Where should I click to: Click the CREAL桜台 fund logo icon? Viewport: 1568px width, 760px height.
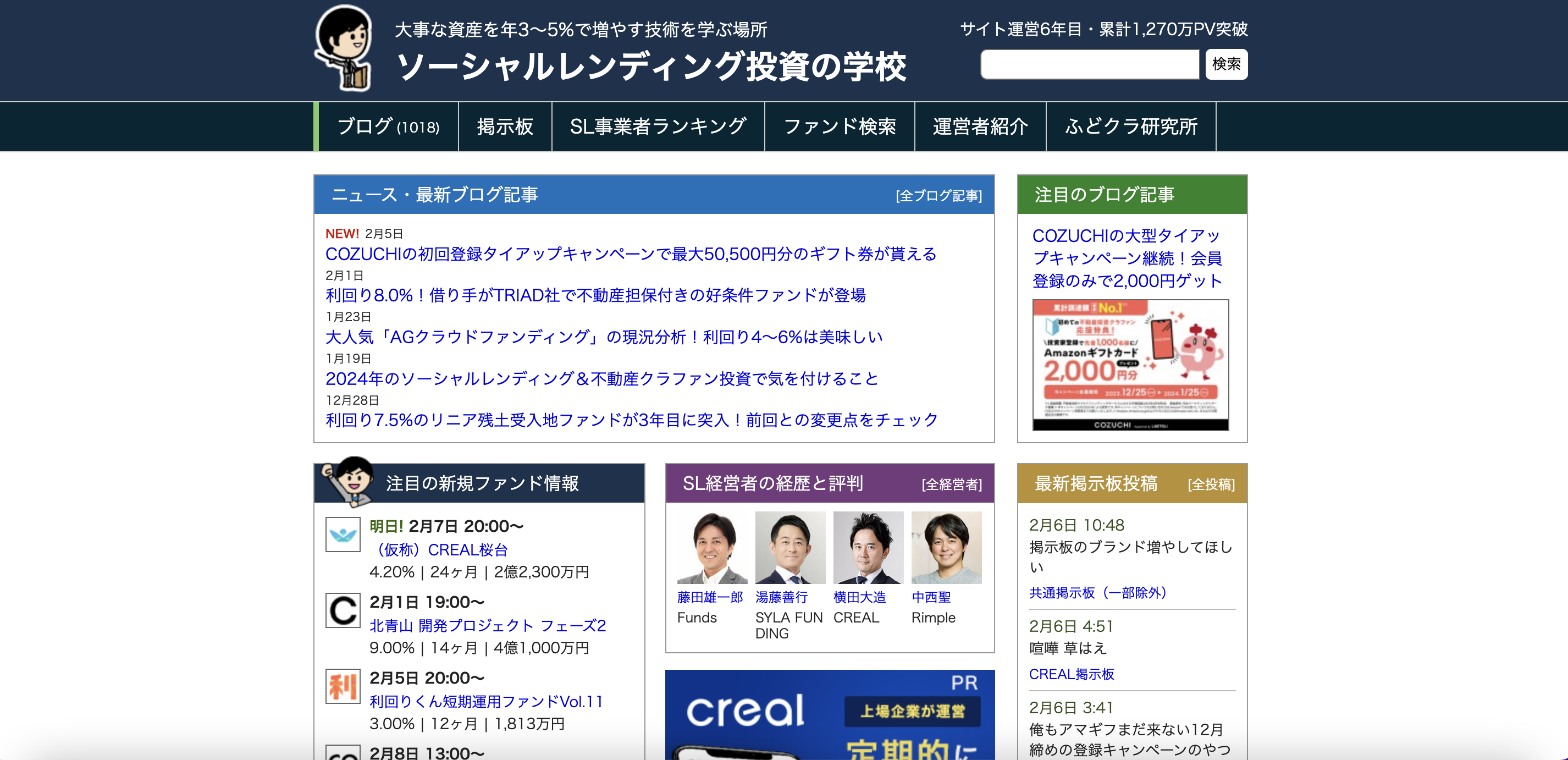coord(343,535)
